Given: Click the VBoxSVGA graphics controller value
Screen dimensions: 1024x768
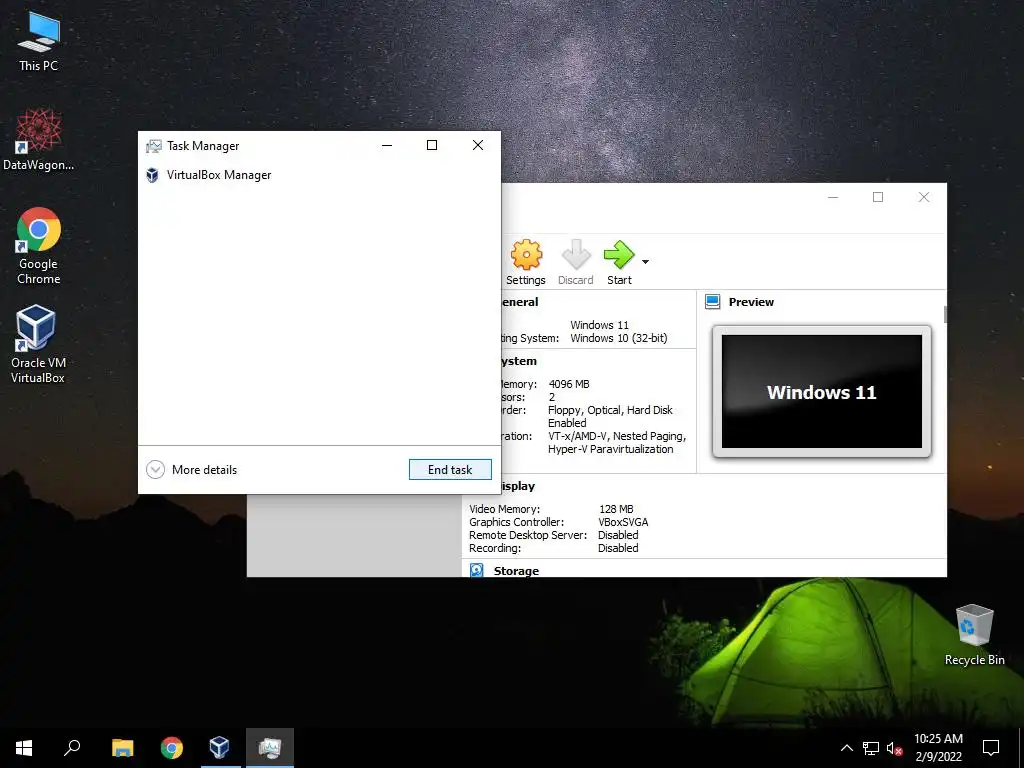Looking at the screenshot, I should tap(623, 522).
